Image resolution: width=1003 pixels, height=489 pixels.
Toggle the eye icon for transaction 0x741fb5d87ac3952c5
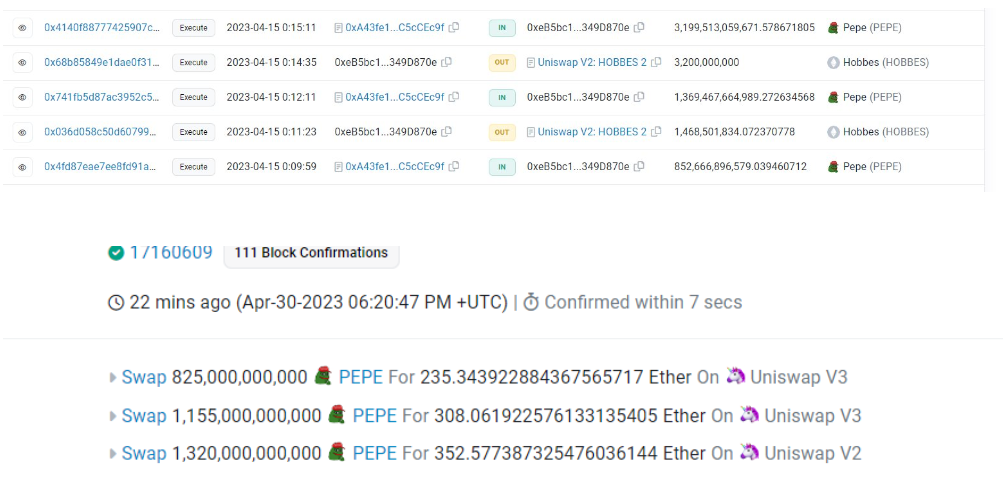21,97
